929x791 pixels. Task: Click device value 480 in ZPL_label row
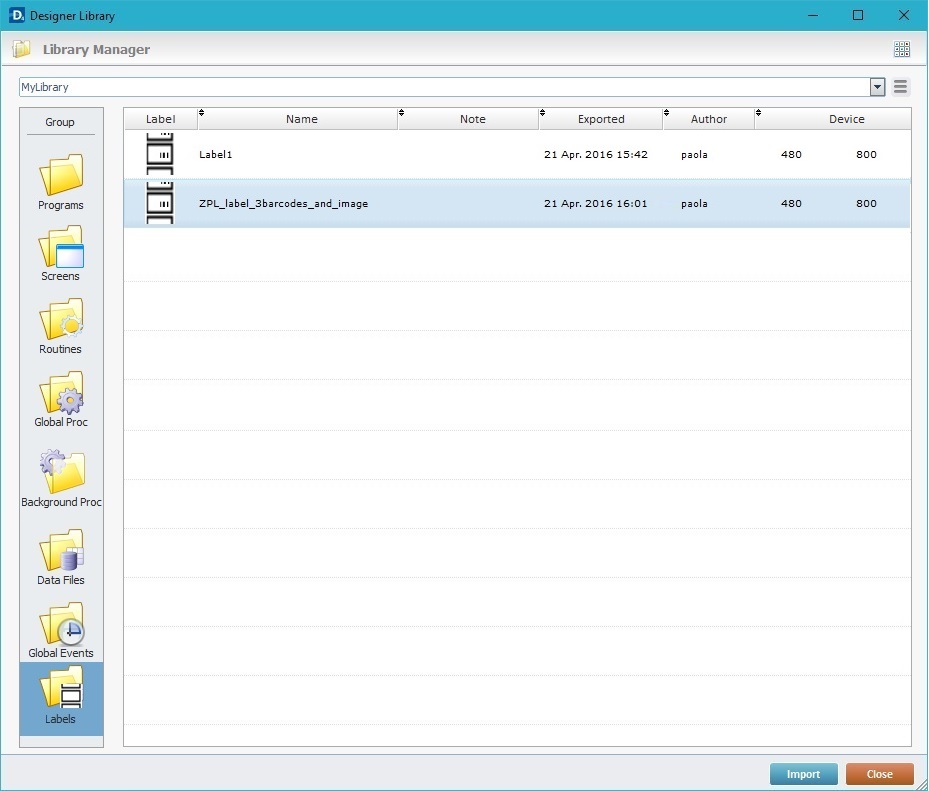pos(791,204)
